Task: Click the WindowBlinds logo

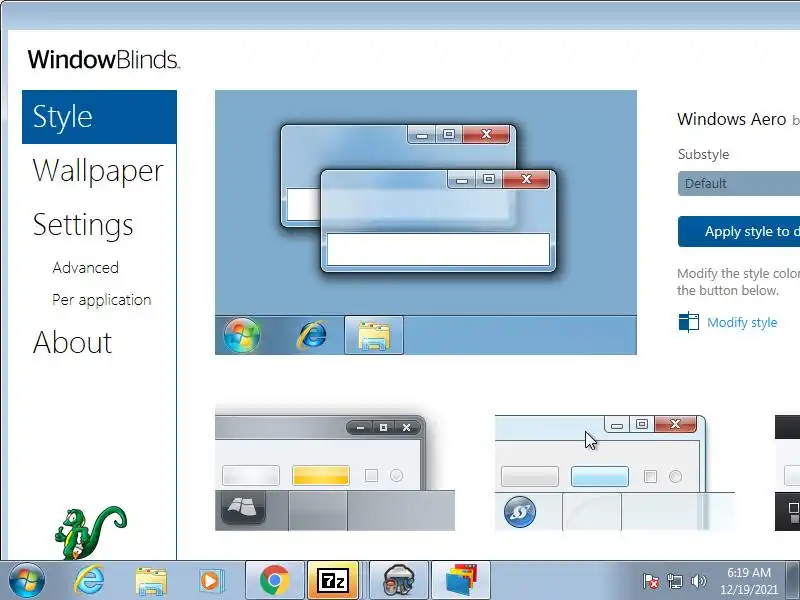Action: (104, 60)
